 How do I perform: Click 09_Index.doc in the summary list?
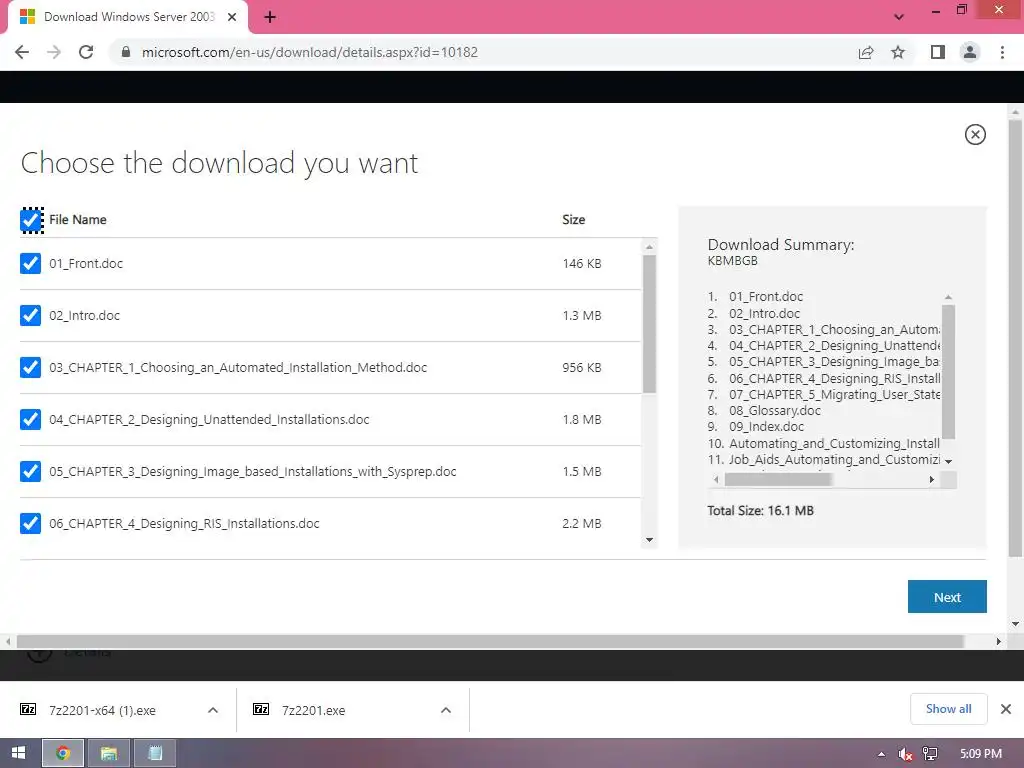coord(766,426)
